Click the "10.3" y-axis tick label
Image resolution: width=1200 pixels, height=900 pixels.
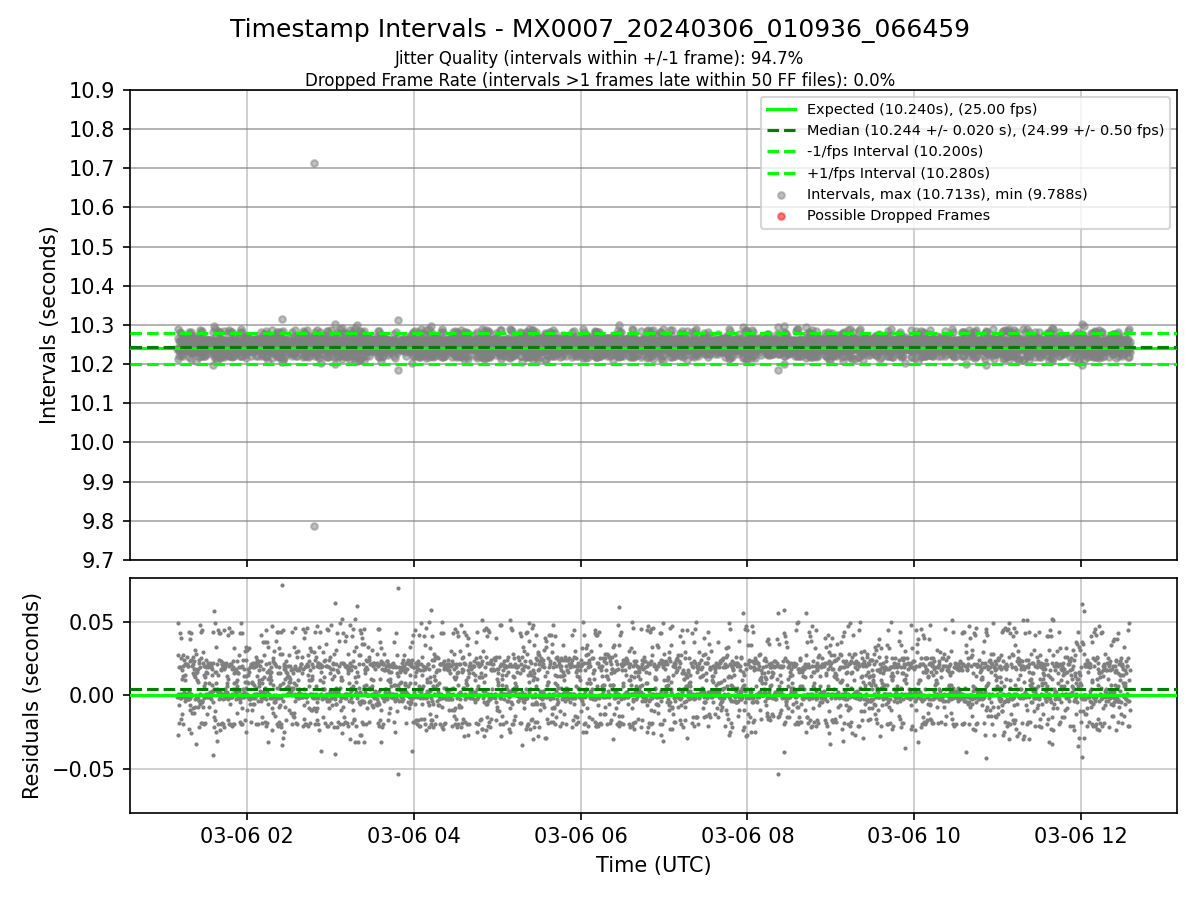tap(93, 325)
